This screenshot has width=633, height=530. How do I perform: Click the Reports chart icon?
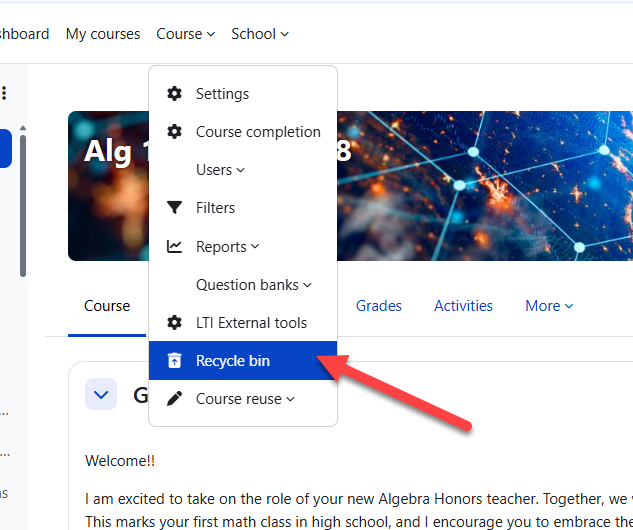pos(175,246)
